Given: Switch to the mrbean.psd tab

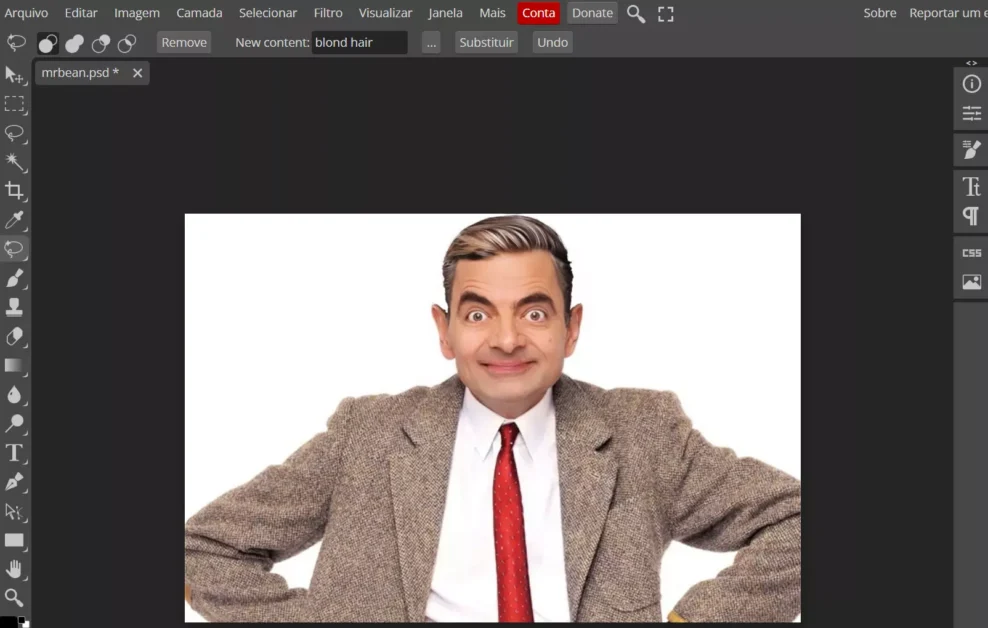Looking at the screenshot, I should (x=80, y=72).
